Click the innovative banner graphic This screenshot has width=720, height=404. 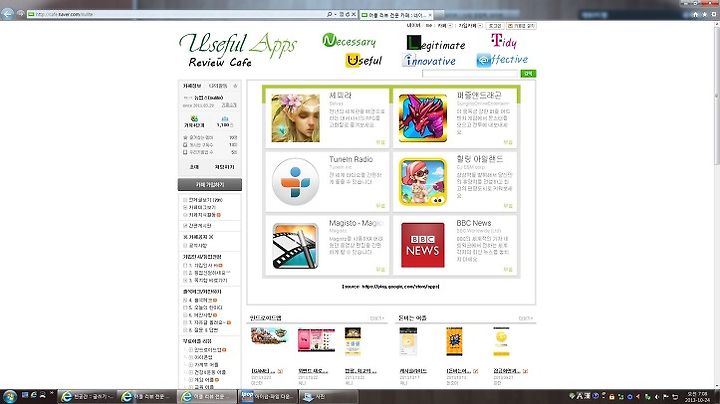429,61
